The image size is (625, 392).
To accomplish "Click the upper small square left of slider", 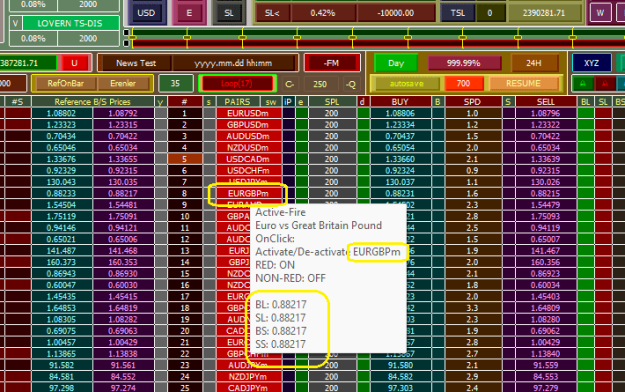I will (x=126, y=32).
